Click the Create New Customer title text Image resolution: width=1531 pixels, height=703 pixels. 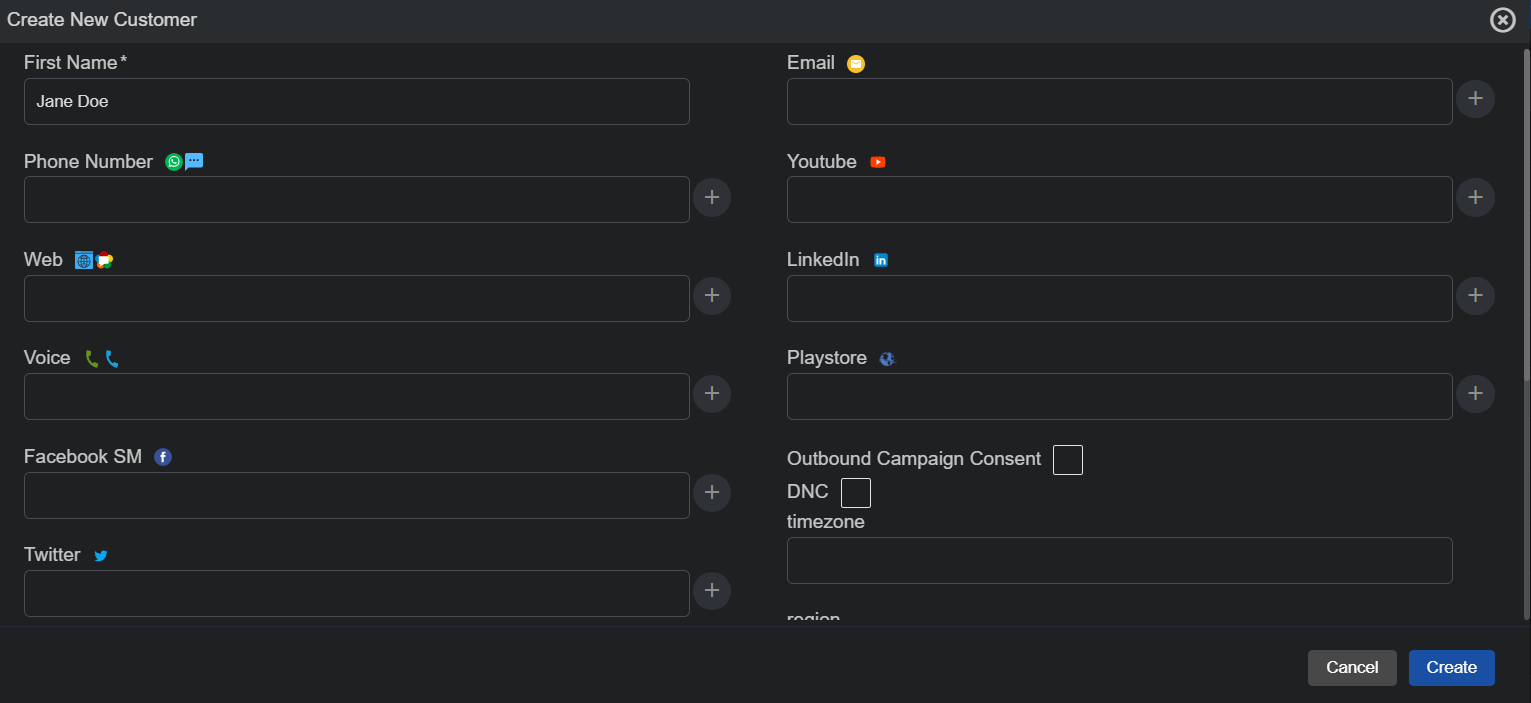102,20
